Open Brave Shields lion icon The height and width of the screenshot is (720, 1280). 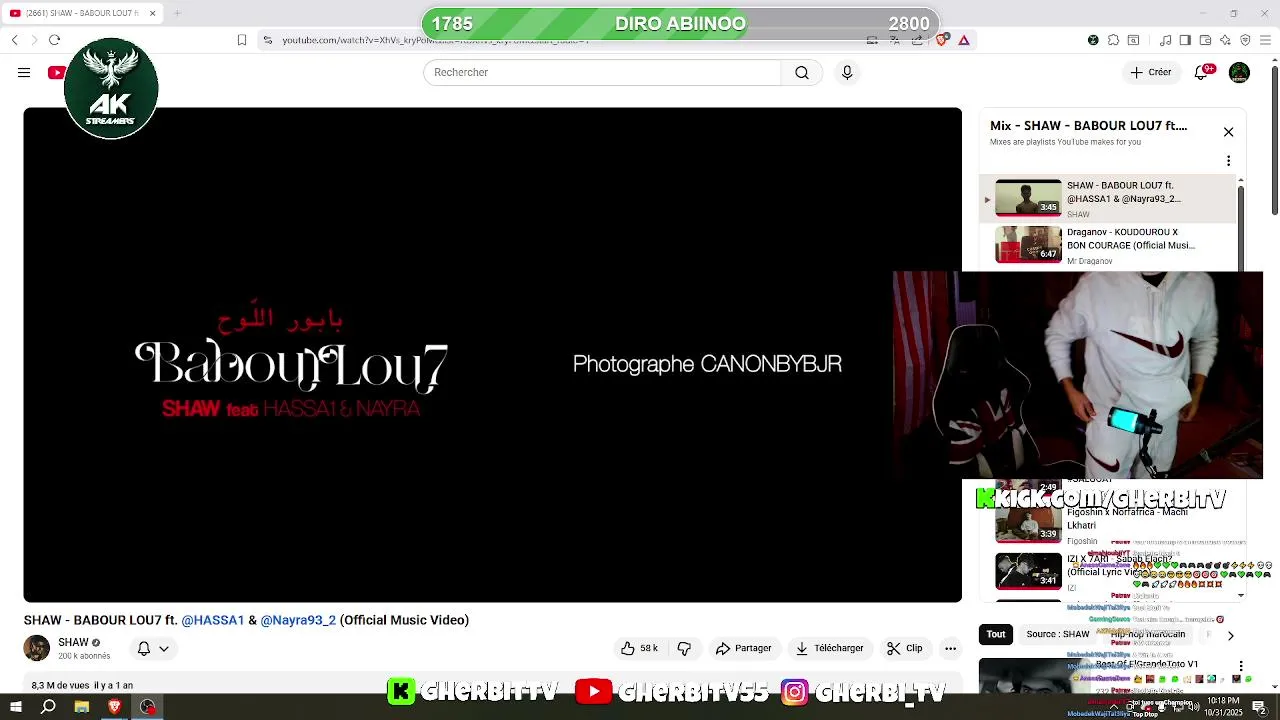coord(941,40)
